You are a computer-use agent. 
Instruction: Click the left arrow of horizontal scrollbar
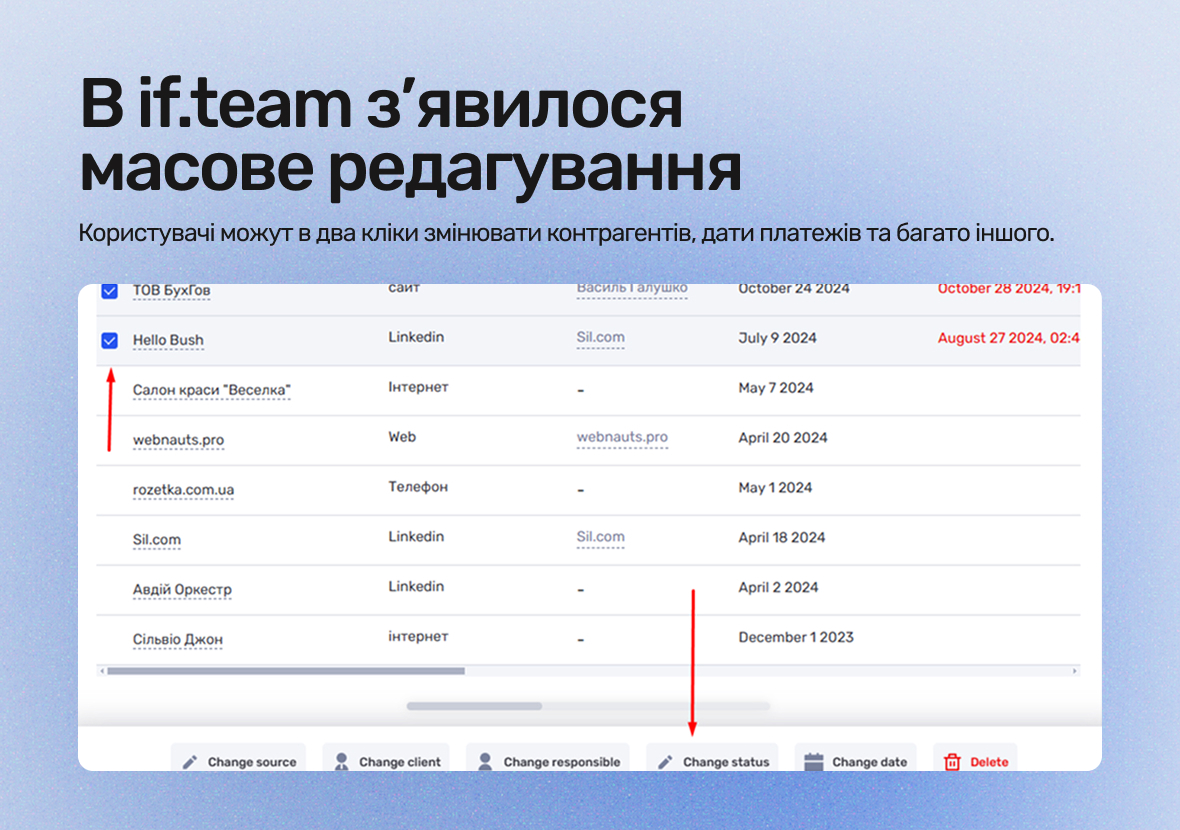pyautogui.click(x=102, y=670)
